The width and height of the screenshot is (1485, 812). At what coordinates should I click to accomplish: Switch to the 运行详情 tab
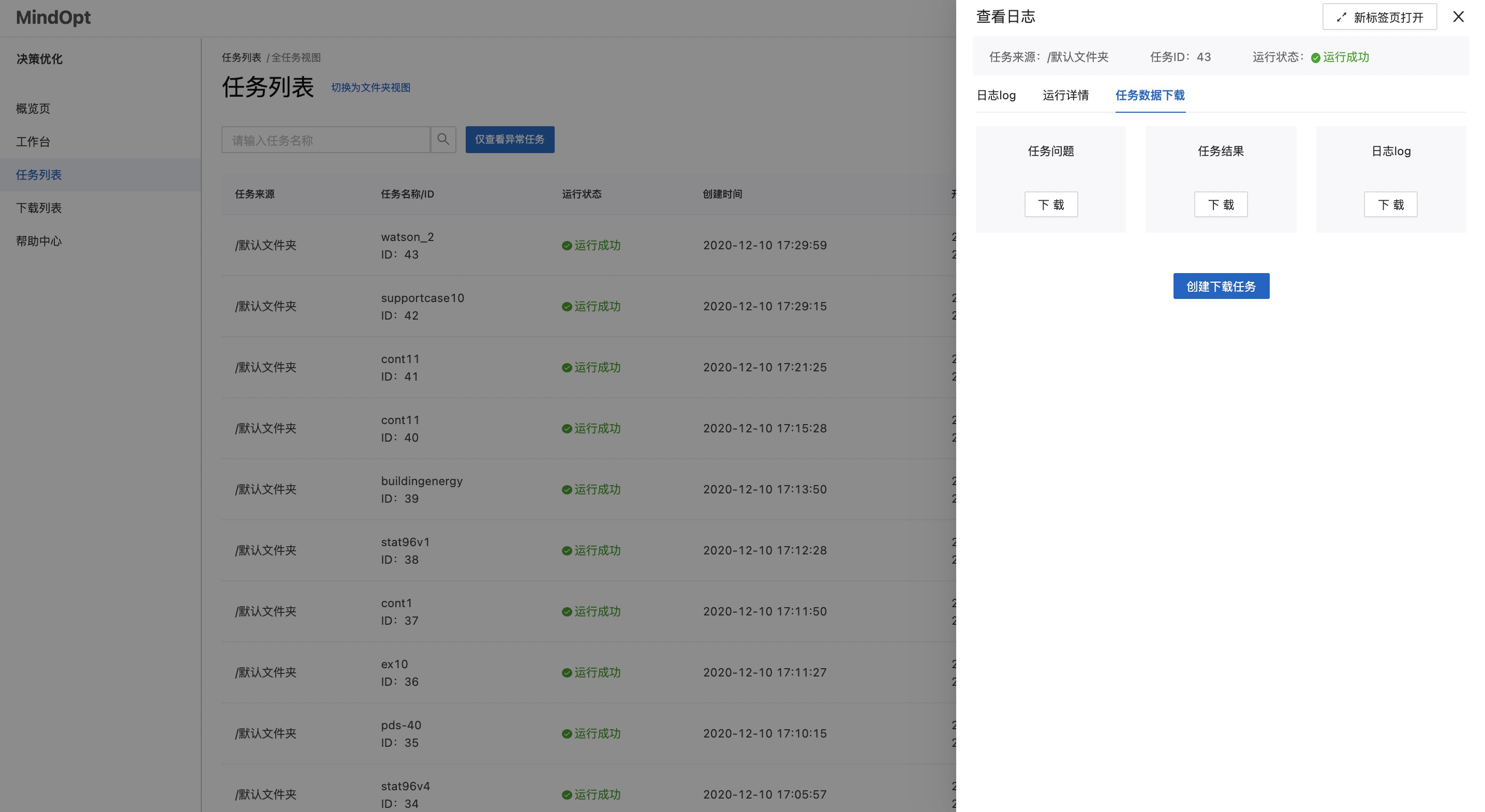coord(1065,95)
